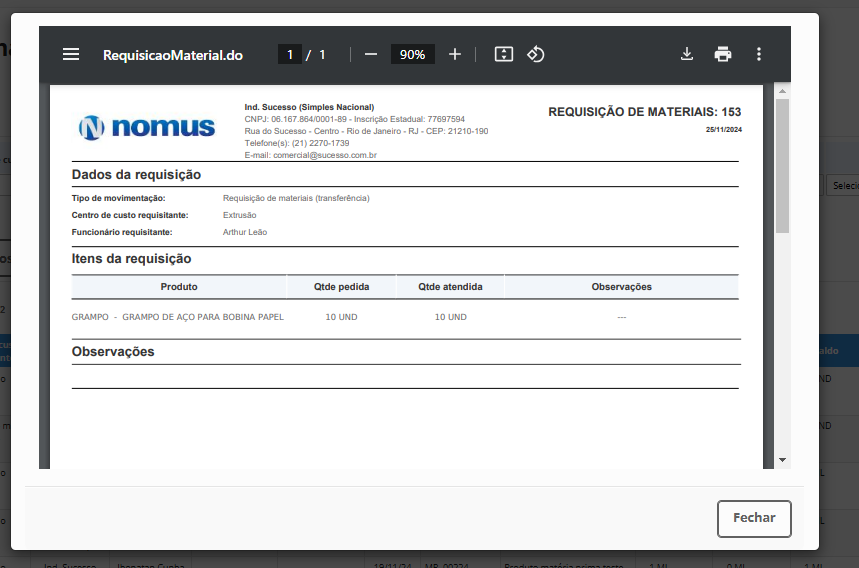Viewport: 859px width, 568px height.
Task: Click the REQUISIÇÃO DE MATERIAIS: 153 heading
Action: pos(644,112)
